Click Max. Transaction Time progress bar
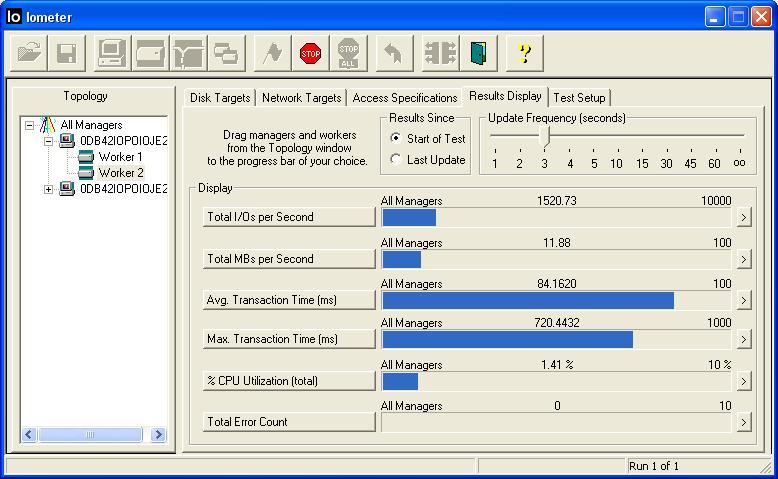 click(557, 340)
